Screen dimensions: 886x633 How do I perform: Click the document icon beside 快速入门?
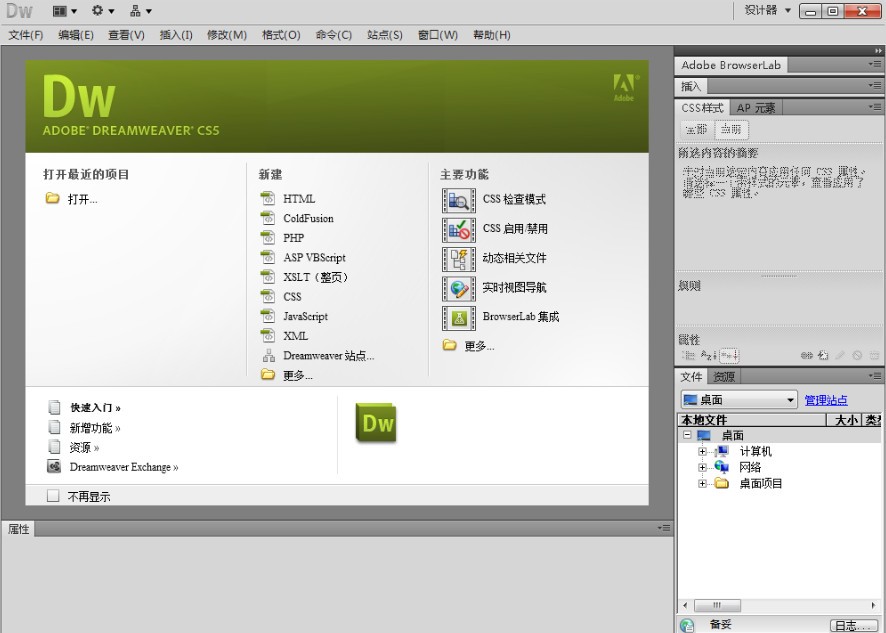pos(54,407)
